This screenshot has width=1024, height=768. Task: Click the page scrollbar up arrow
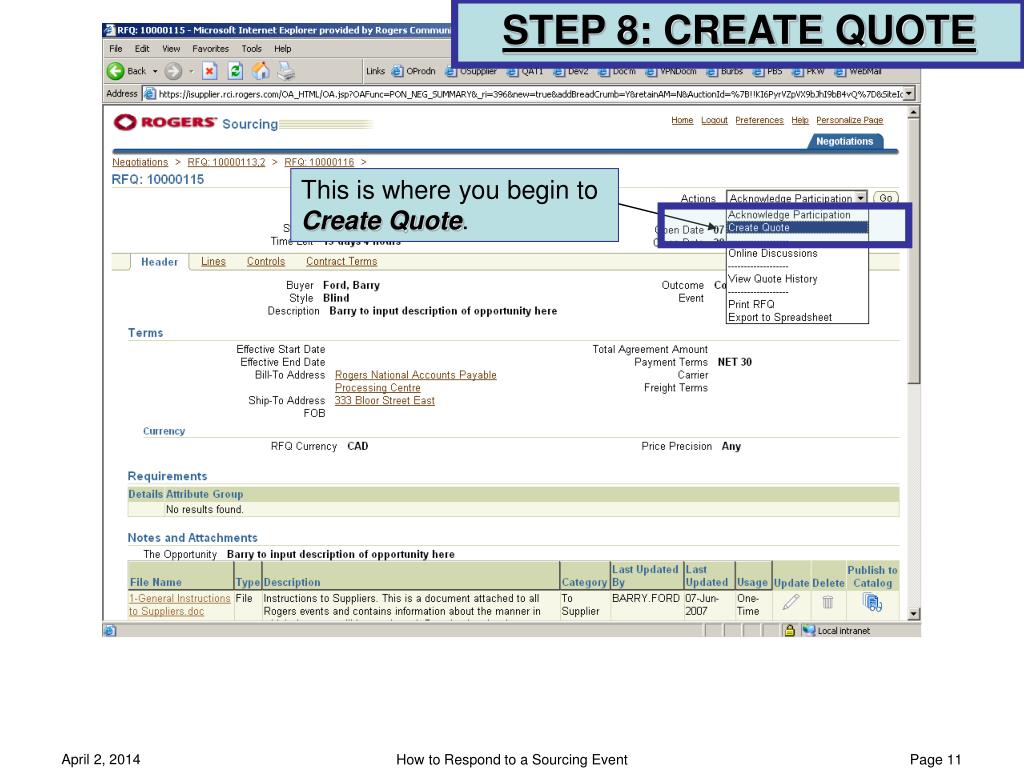click(x=914, y=112)
